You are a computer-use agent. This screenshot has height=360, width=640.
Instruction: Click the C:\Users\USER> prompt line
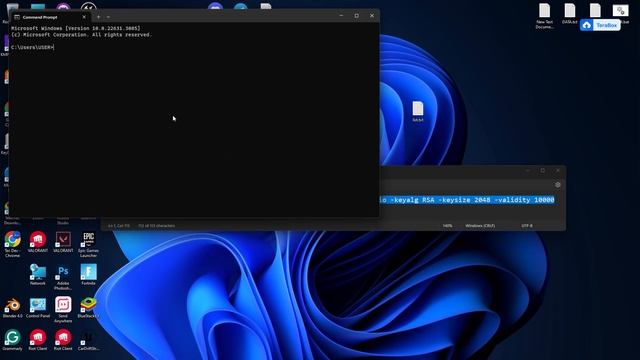(33, 47)
